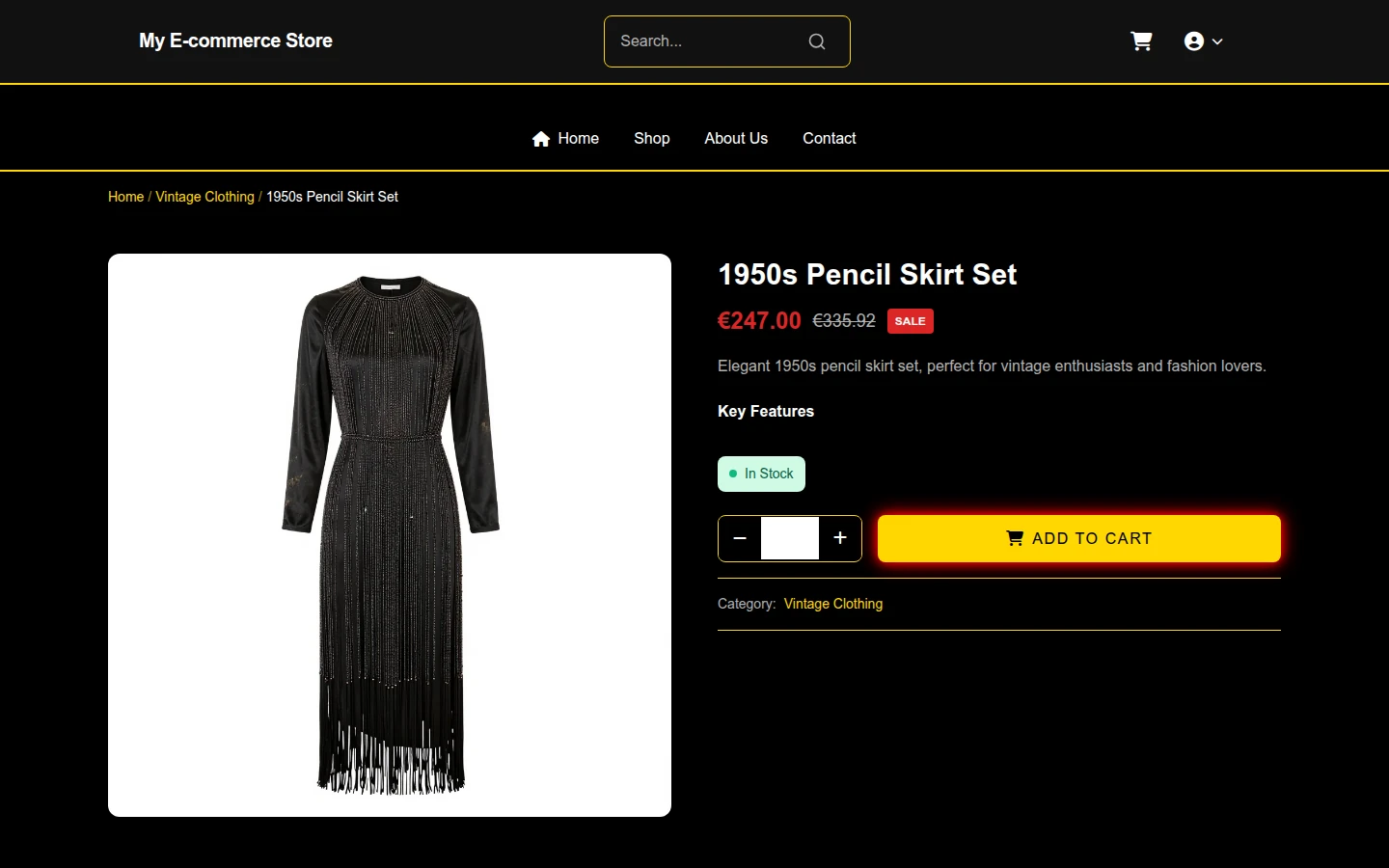
Task: Click the user account avatar icon
Action: (x=1194, y=41)
